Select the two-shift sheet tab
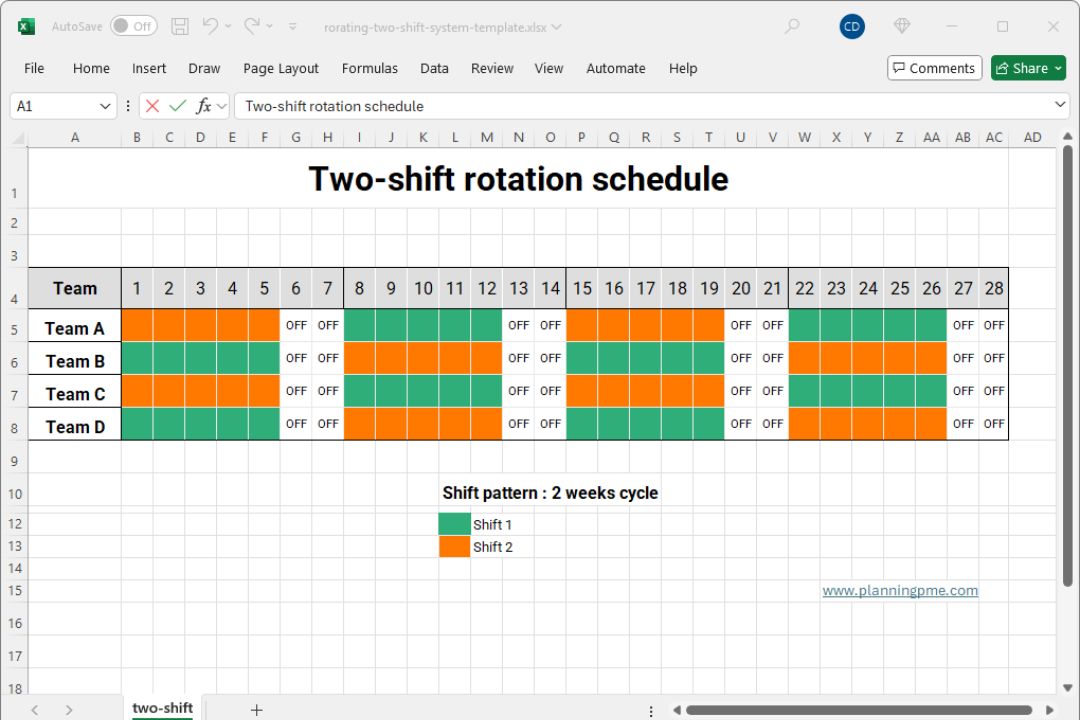The width and height of the screenshot is (1080, 720). point(162,708)
